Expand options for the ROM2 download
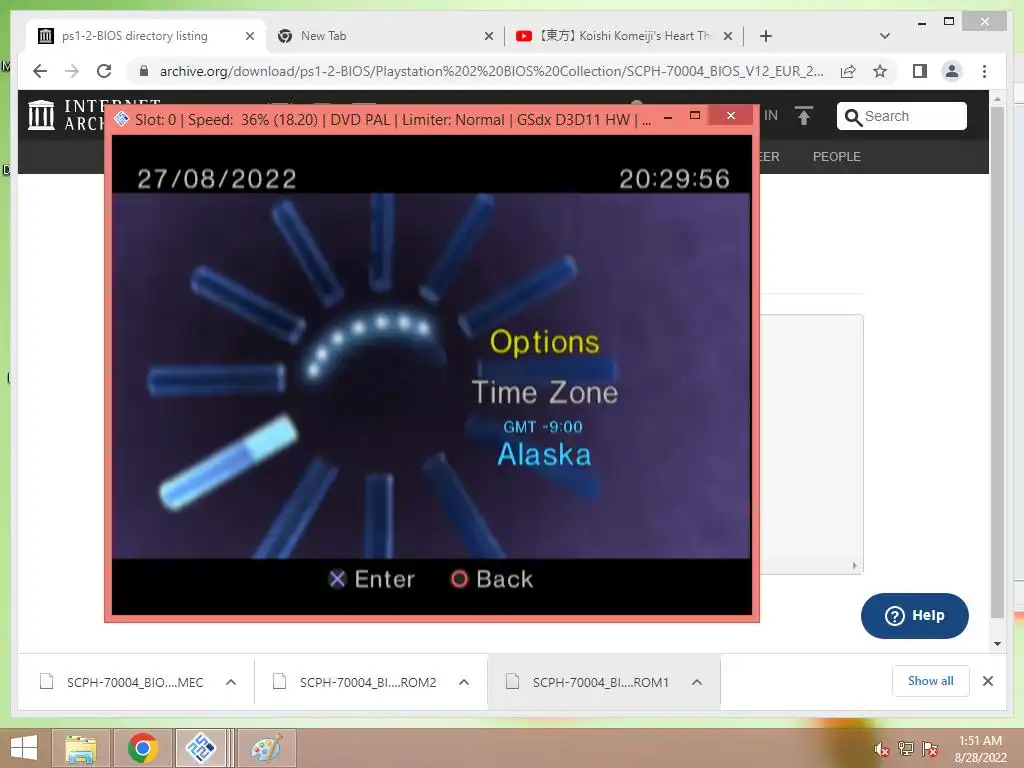 point(464,682)
